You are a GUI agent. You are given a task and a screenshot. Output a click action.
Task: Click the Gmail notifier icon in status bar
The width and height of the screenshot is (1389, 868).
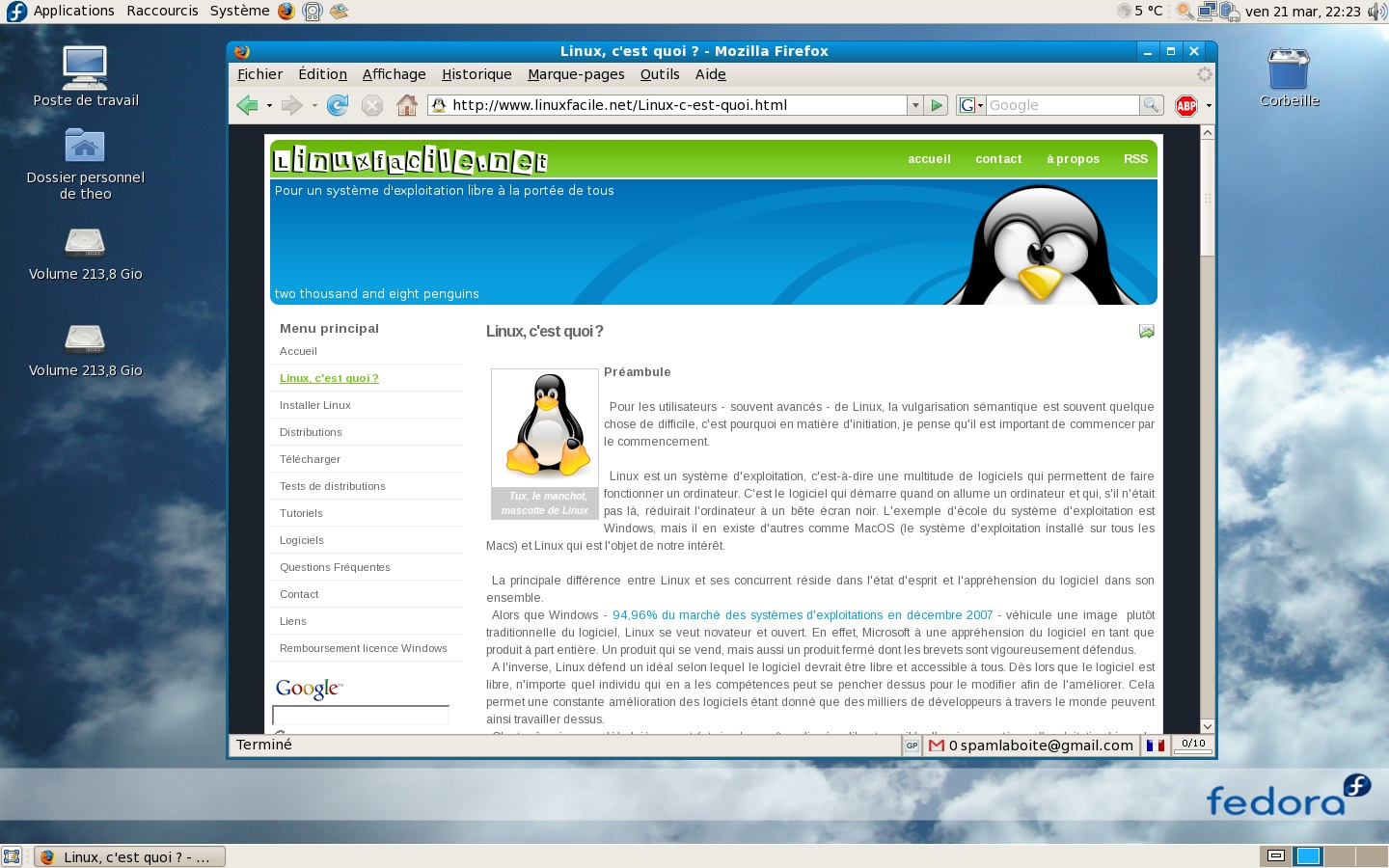click(936, 746)
